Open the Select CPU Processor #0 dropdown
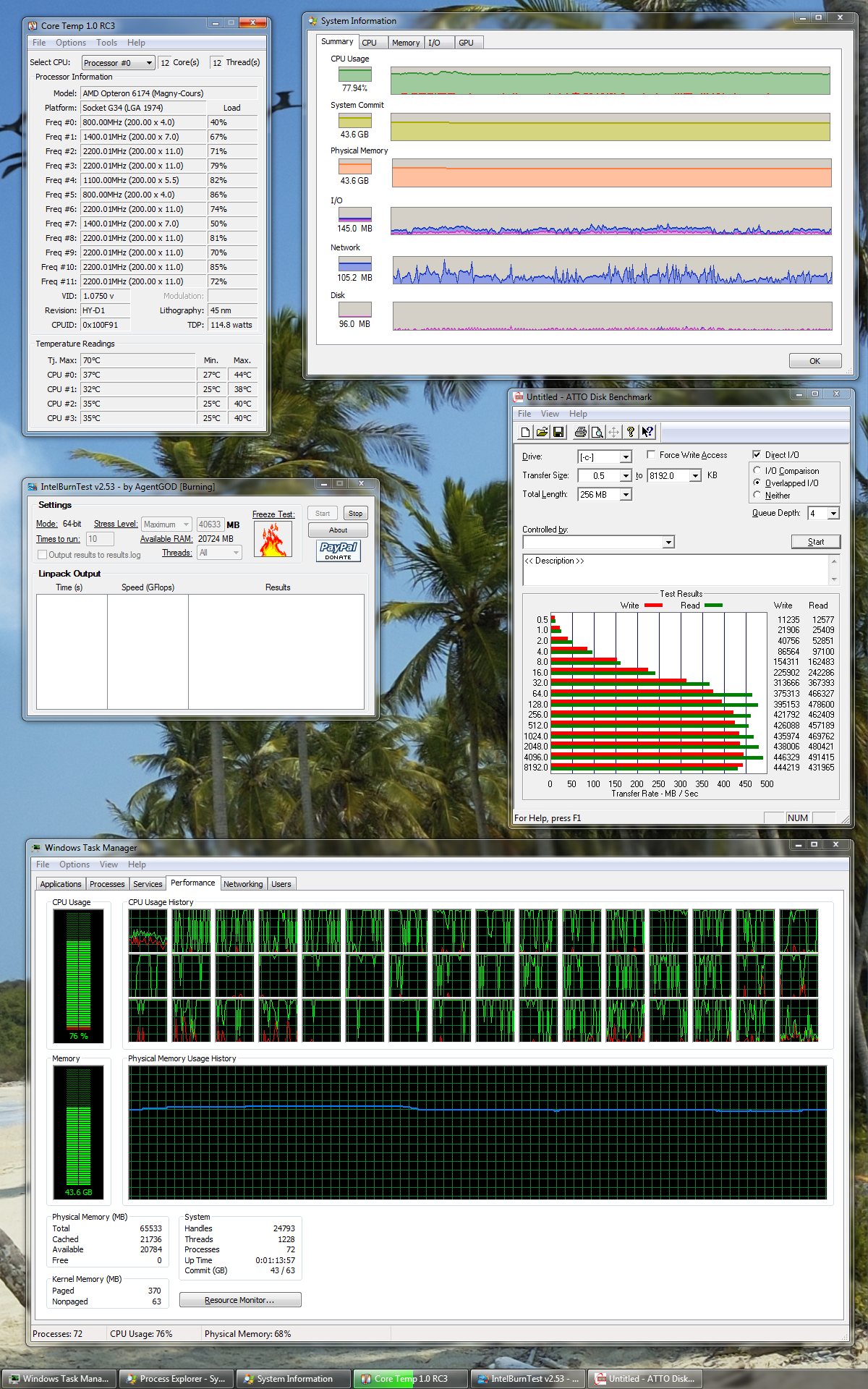This screenshot has width=868, height=1389. coord(118,63)
